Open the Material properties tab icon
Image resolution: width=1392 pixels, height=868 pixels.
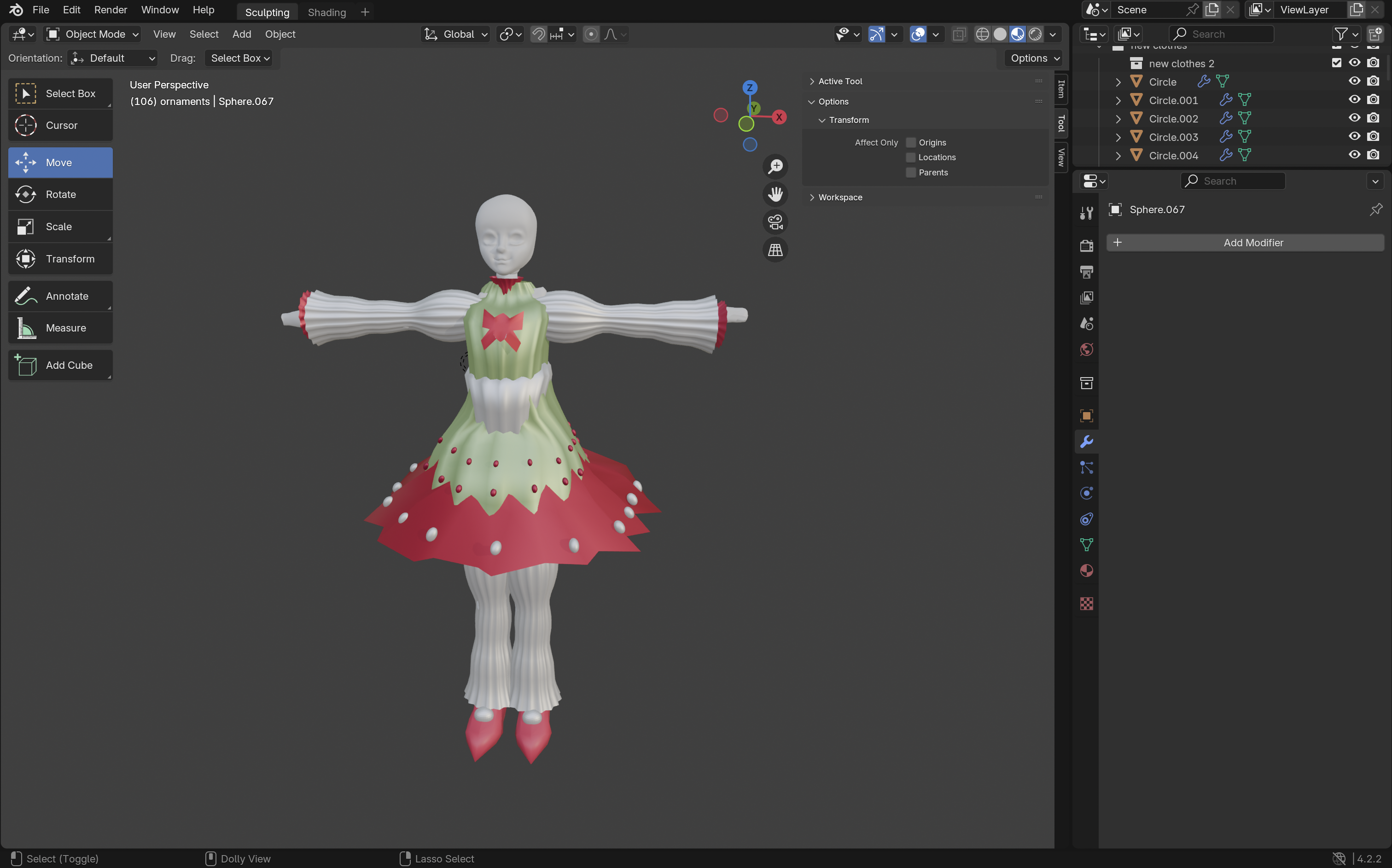pyautogui.click(x=1086, y=571)
